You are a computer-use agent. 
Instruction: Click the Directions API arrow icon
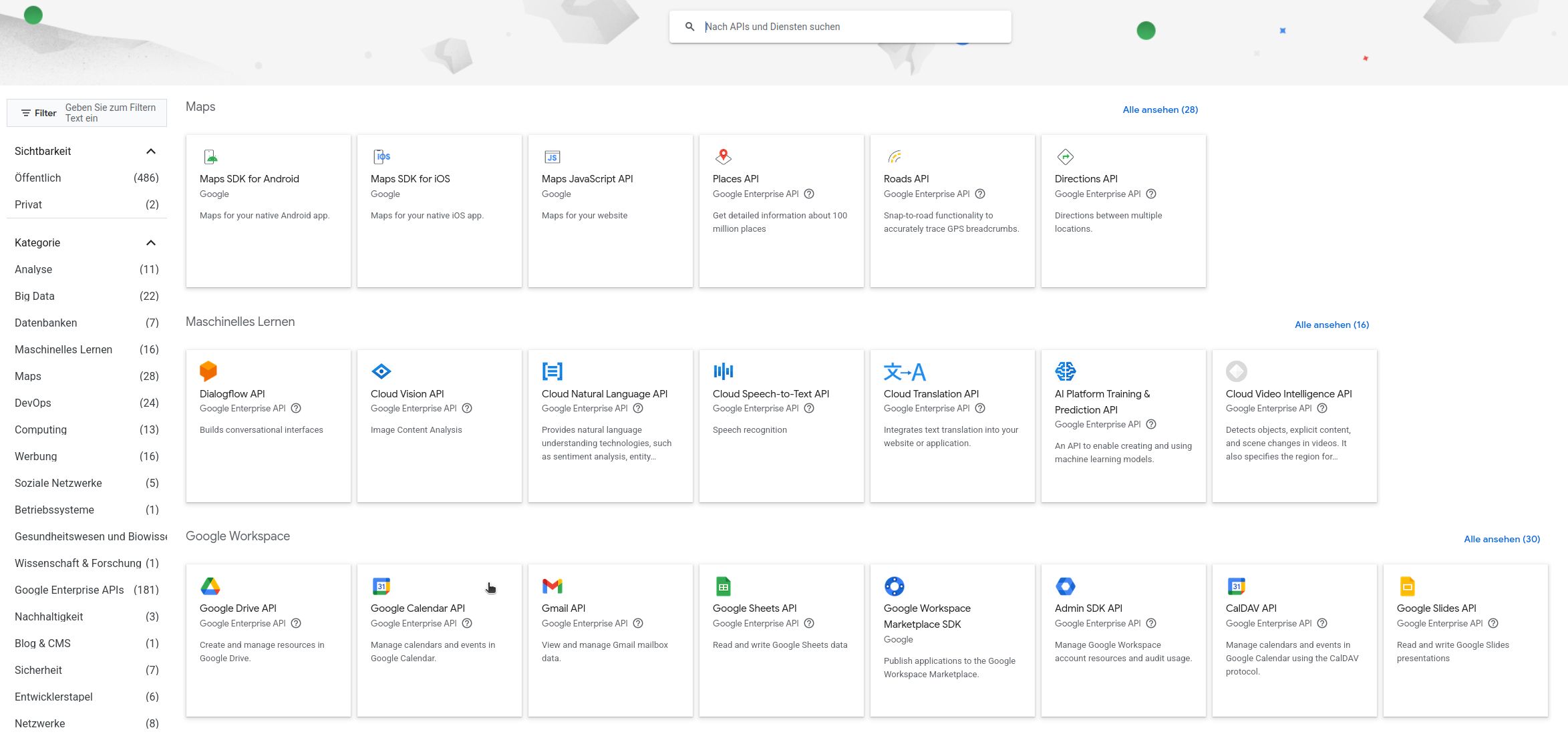click(1066, 157)
